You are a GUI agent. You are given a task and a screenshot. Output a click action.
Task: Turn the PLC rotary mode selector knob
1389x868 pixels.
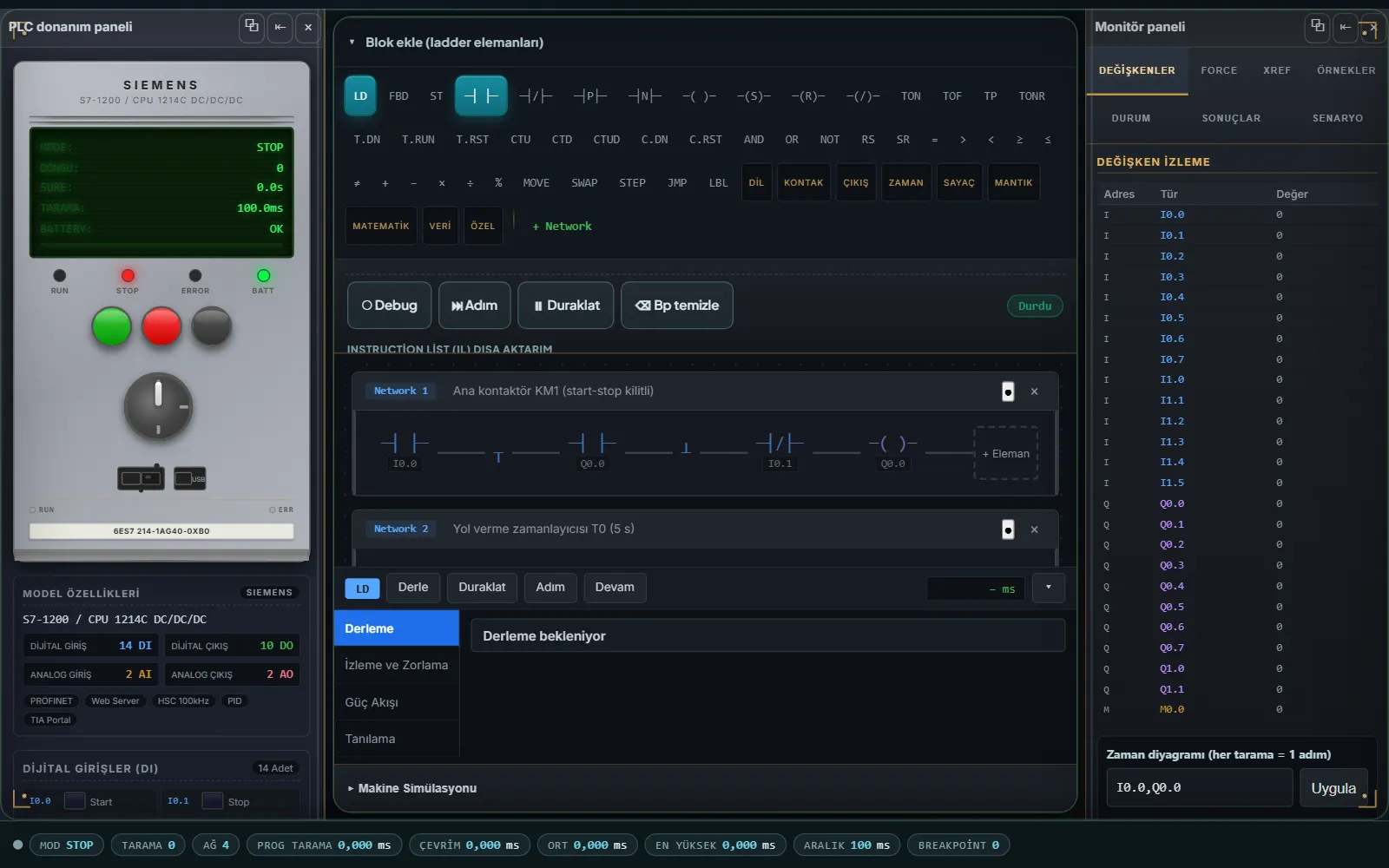[158, 406]
